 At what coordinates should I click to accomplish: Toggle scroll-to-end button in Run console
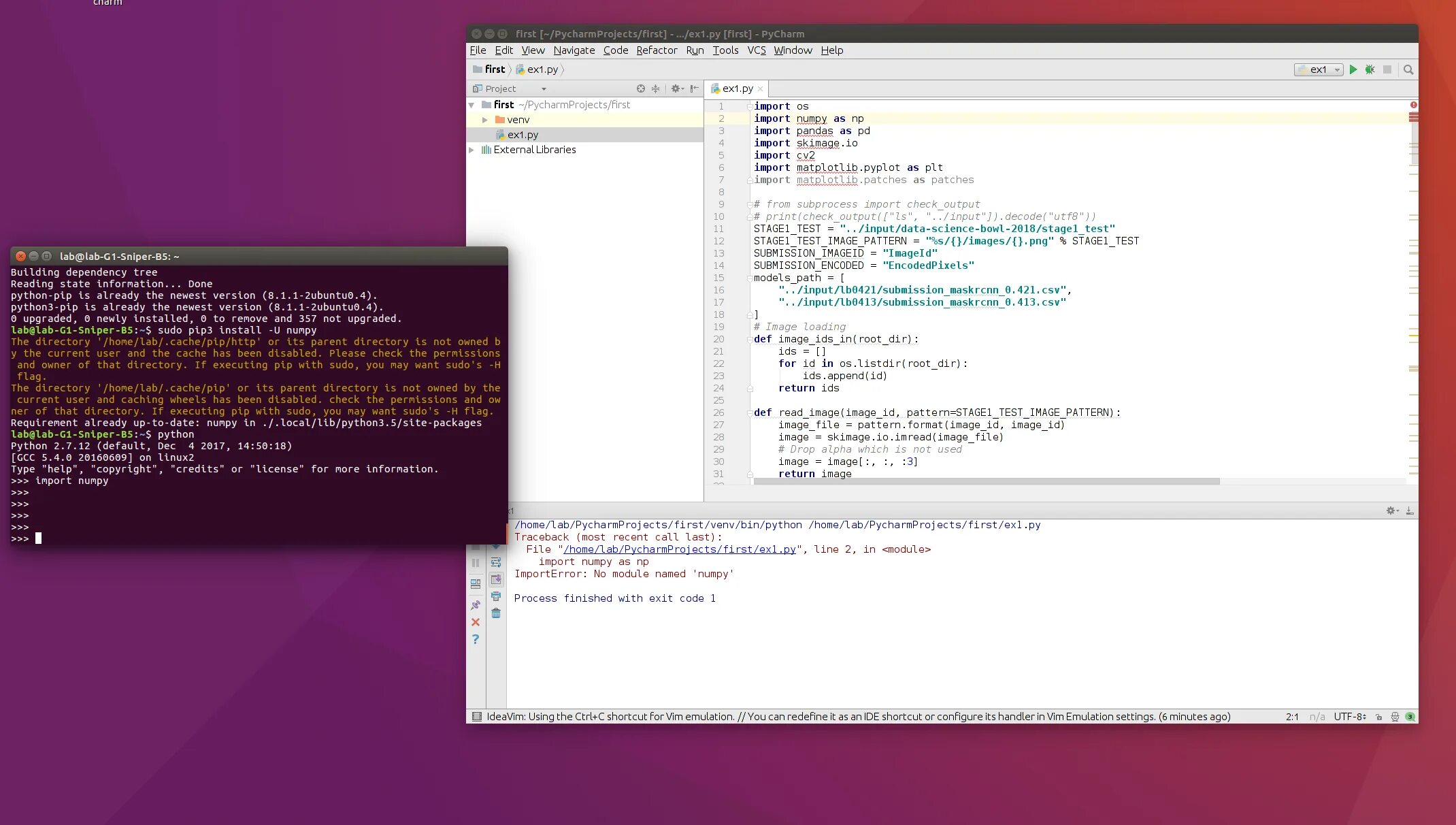coord(496,579)
